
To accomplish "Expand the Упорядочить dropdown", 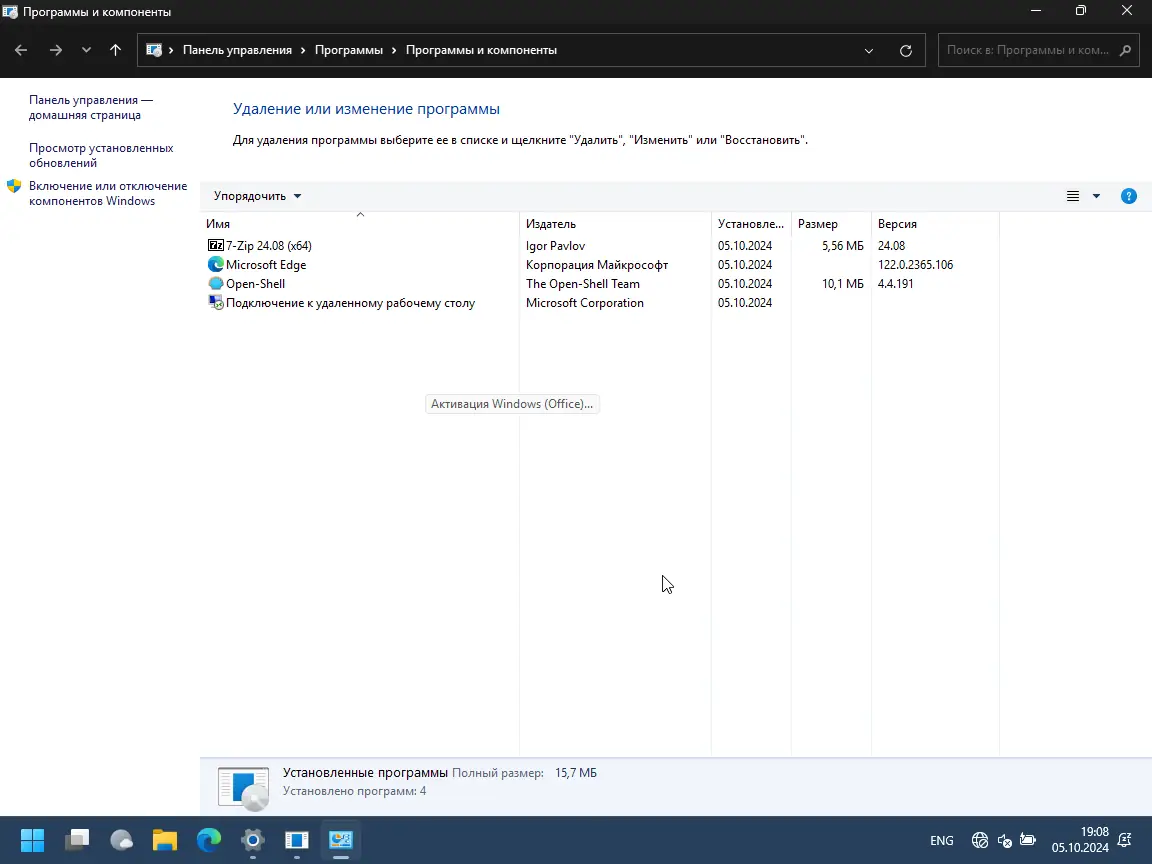I will click(257, 196).
